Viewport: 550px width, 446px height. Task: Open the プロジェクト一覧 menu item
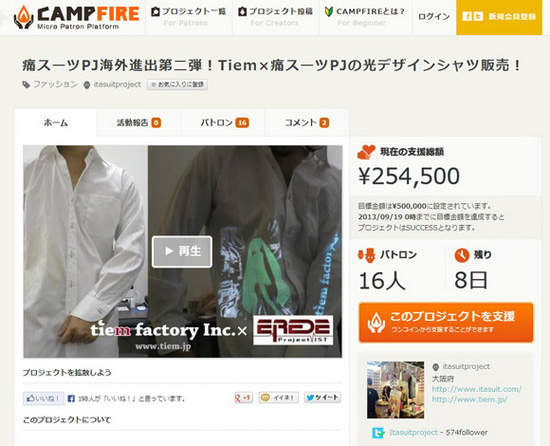click(x=188, y=16)
